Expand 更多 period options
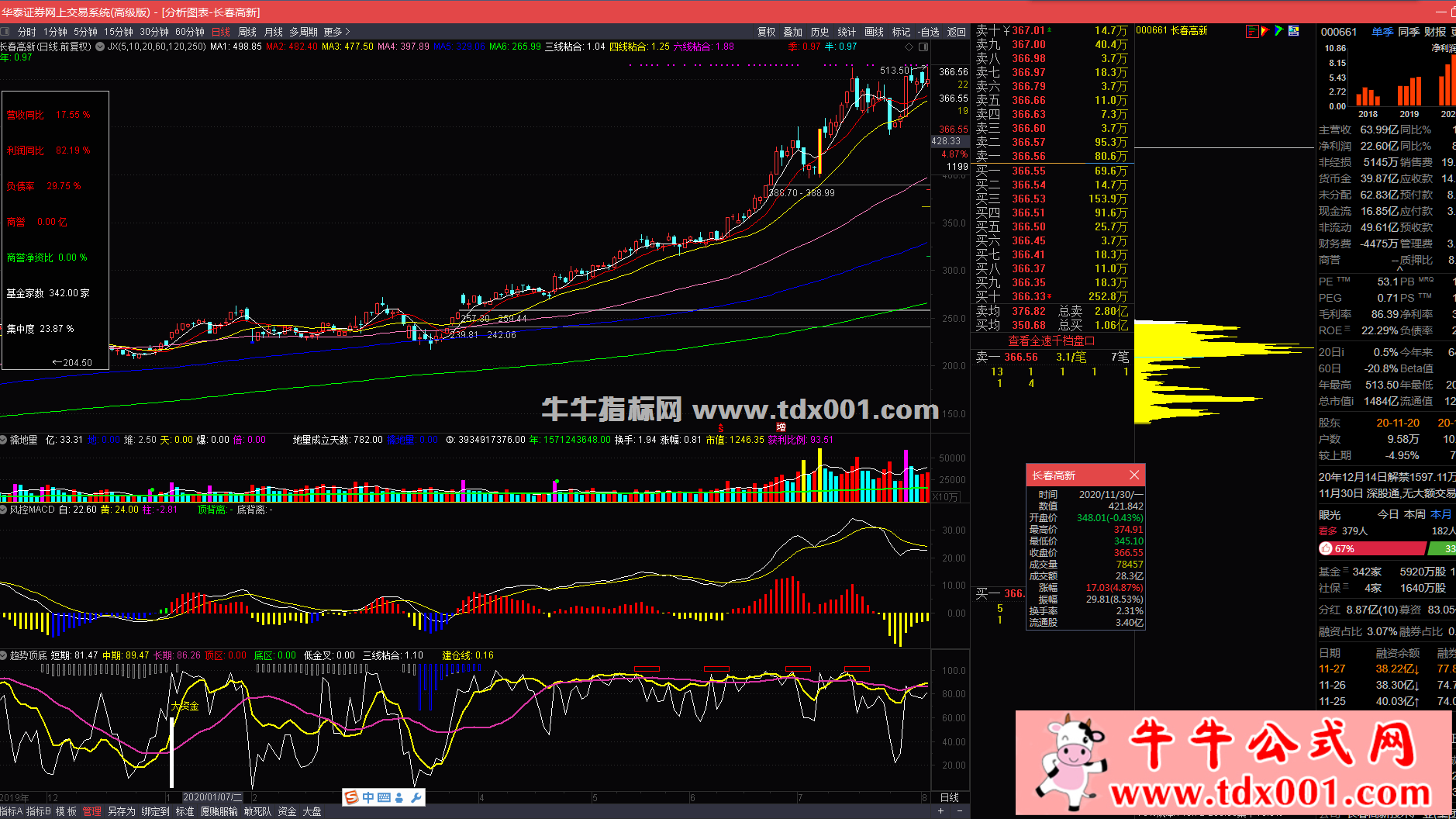The image size is (1456, 819). [x=337, y=32]
